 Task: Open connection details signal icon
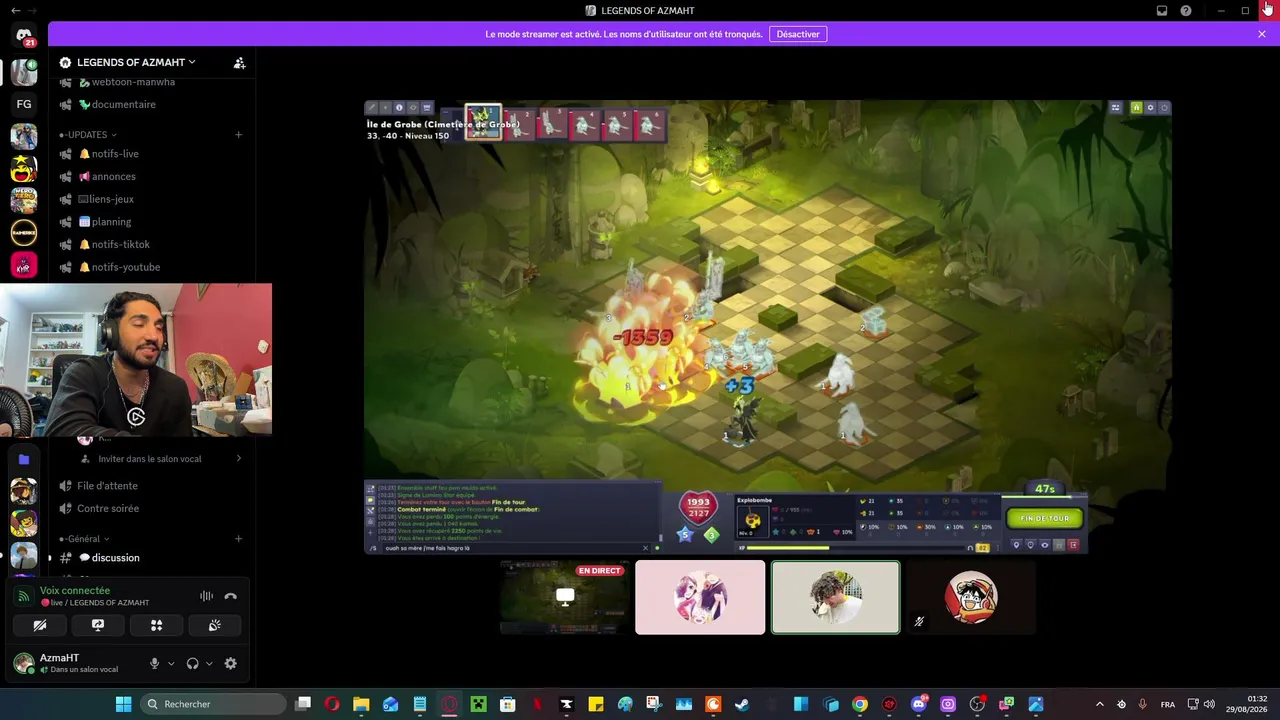(x=24, y=596)
